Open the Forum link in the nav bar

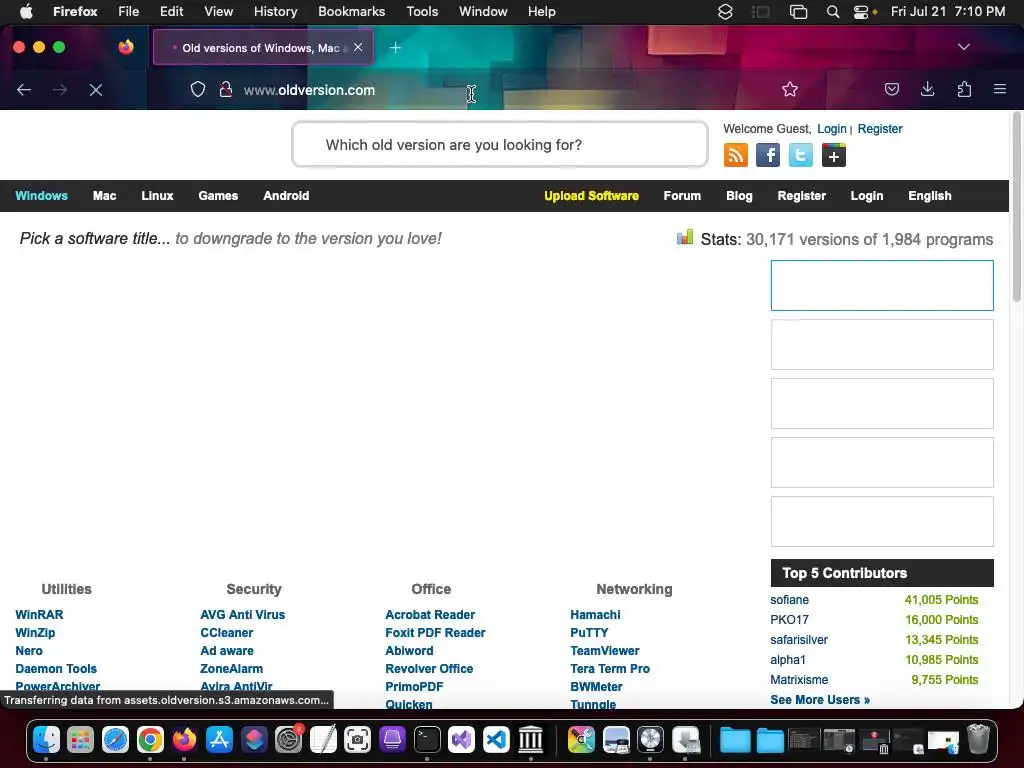[682, 196]
